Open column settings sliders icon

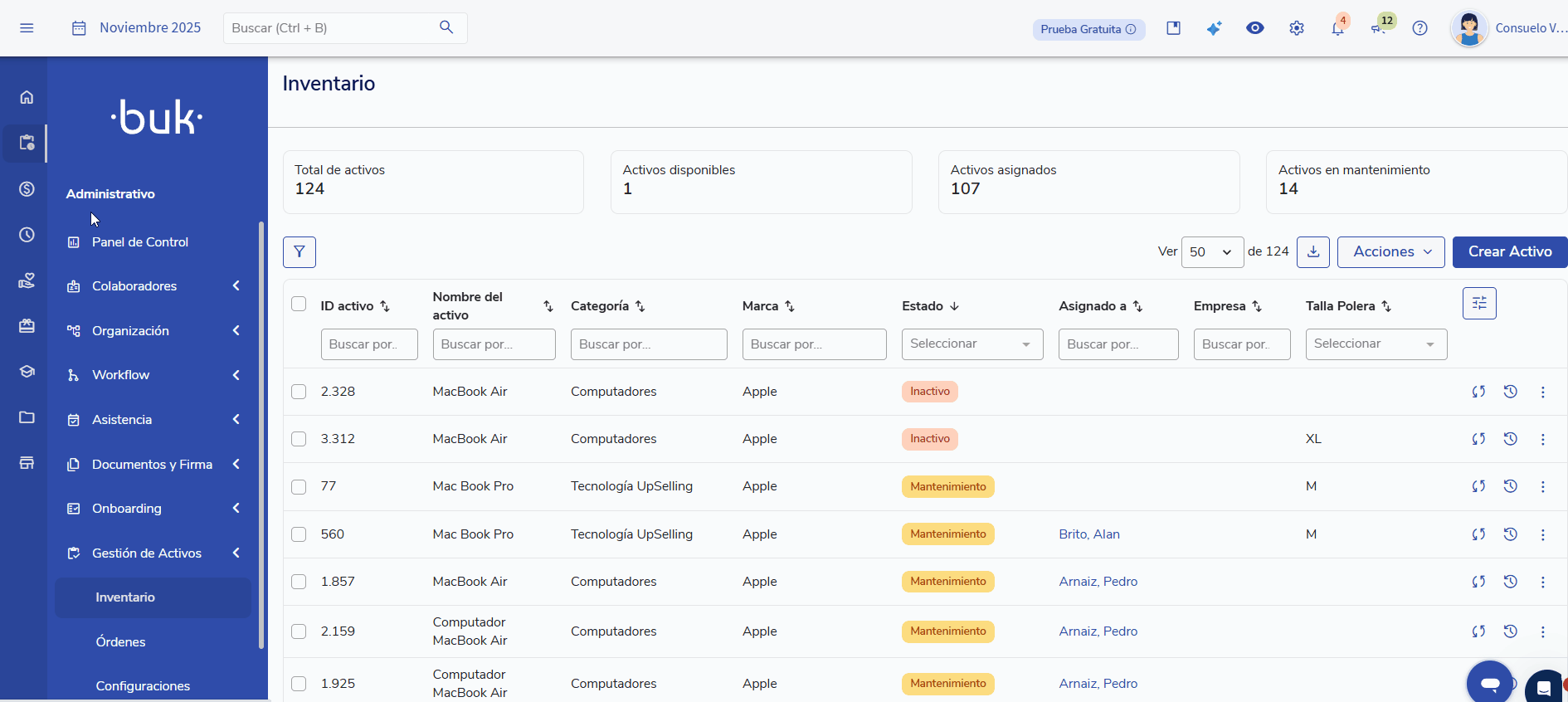(x=1478, y=304)
